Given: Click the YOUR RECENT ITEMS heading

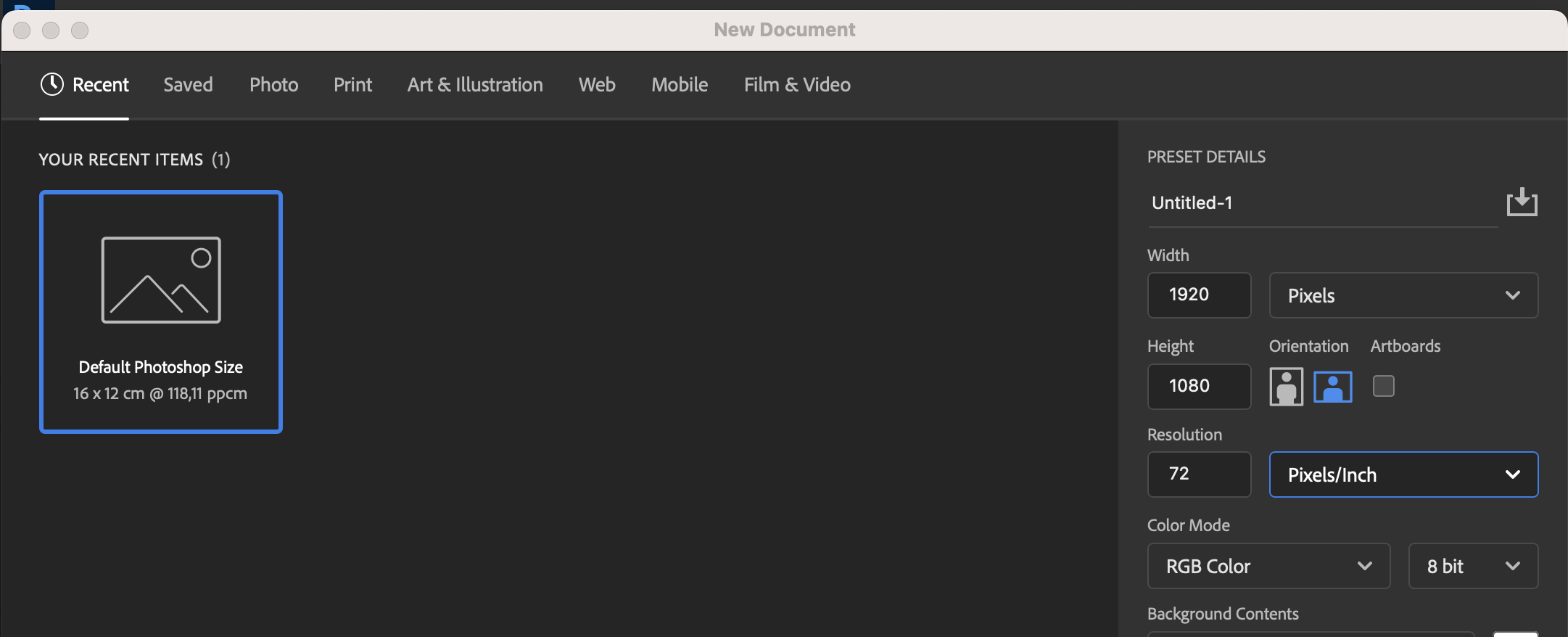Looking at the screenshot, I should [134, 160].
